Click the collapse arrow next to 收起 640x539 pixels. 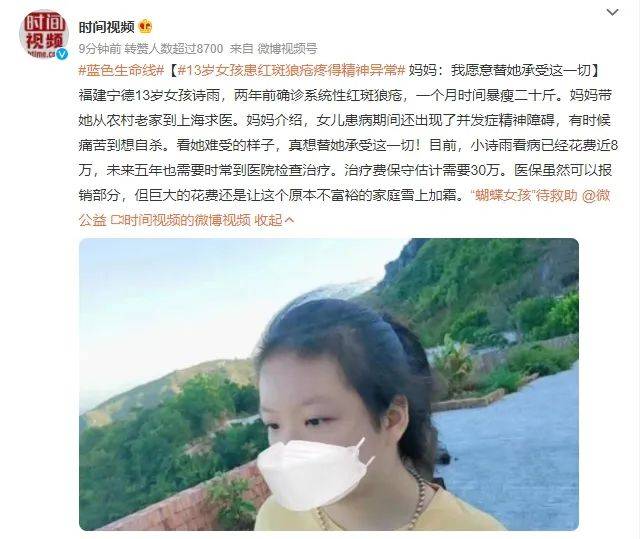point(289,220)
